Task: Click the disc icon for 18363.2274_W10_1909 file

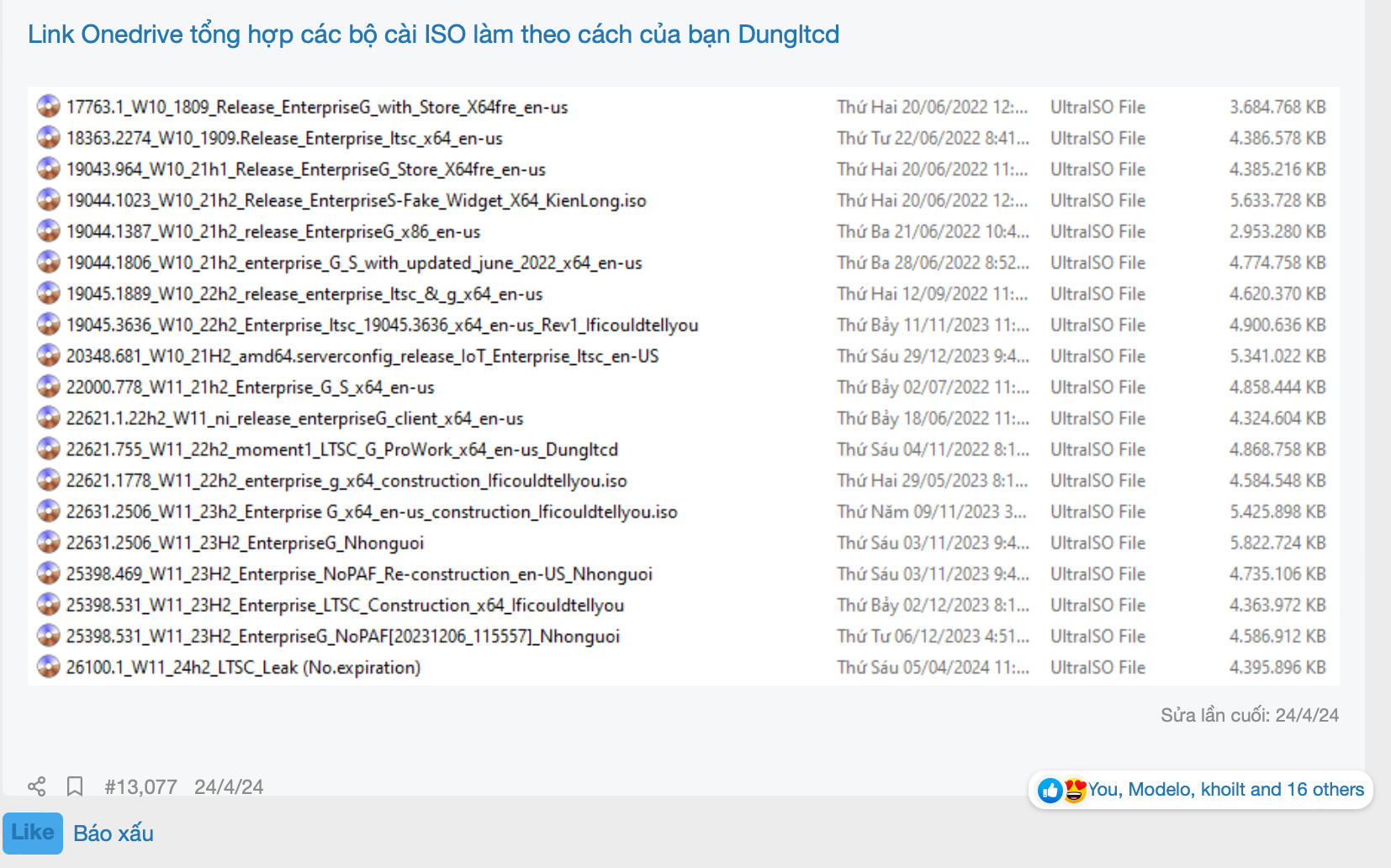Action: pos(49,137)
